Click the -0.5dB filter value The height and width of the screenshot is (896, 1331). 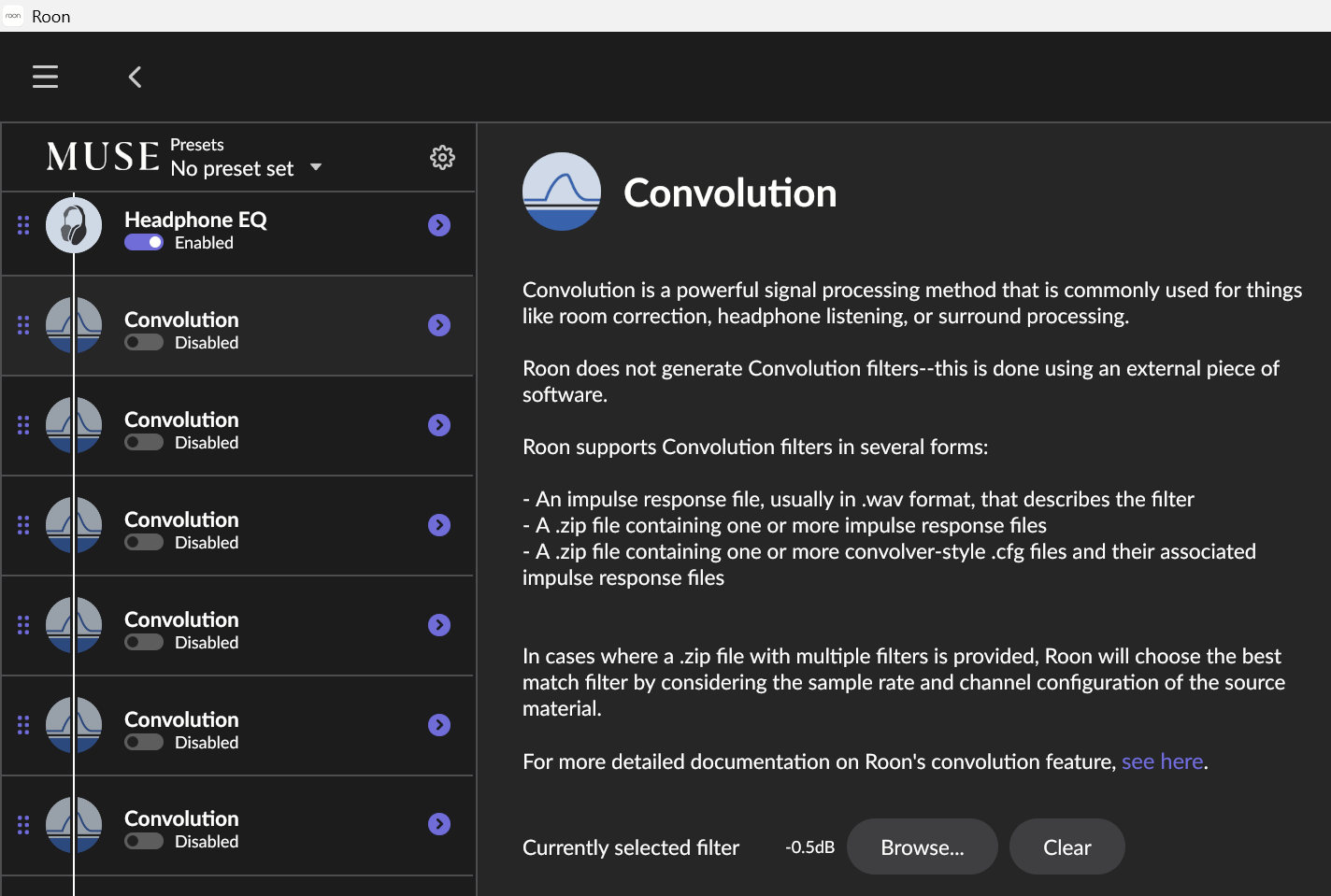coord(809,847)
